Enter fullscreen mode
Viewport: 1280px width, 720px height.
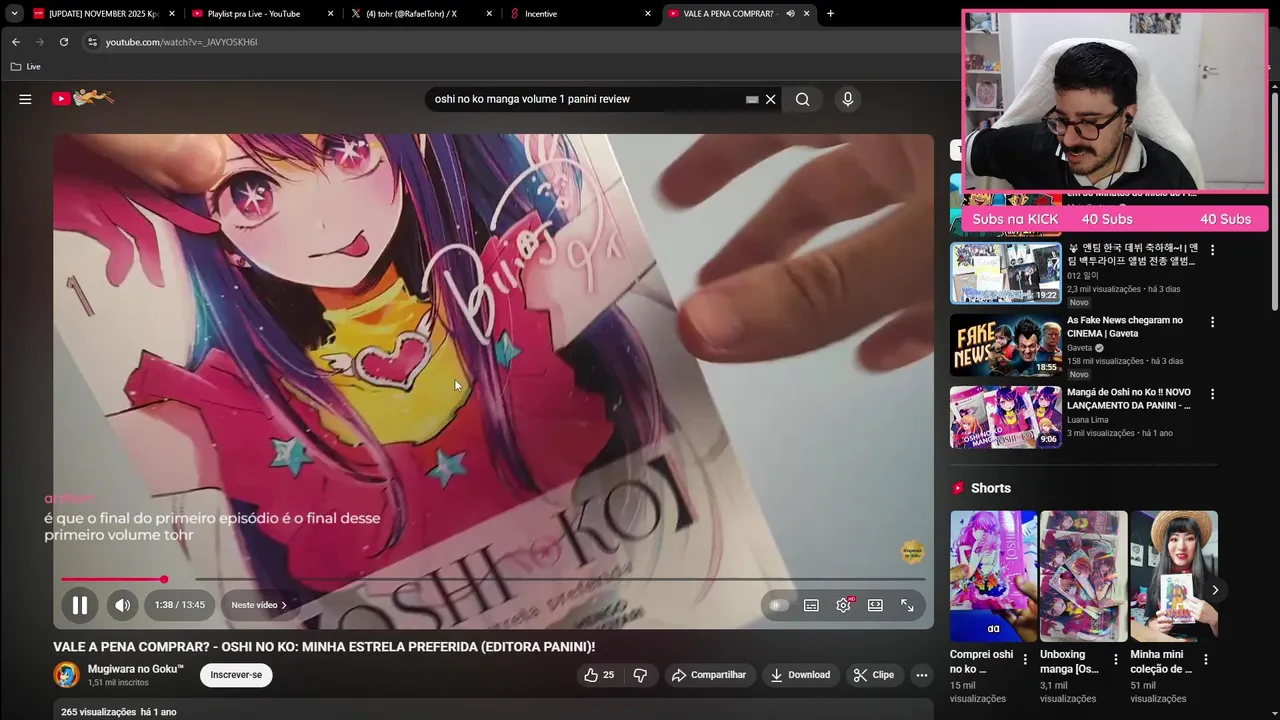pos(907,605)
